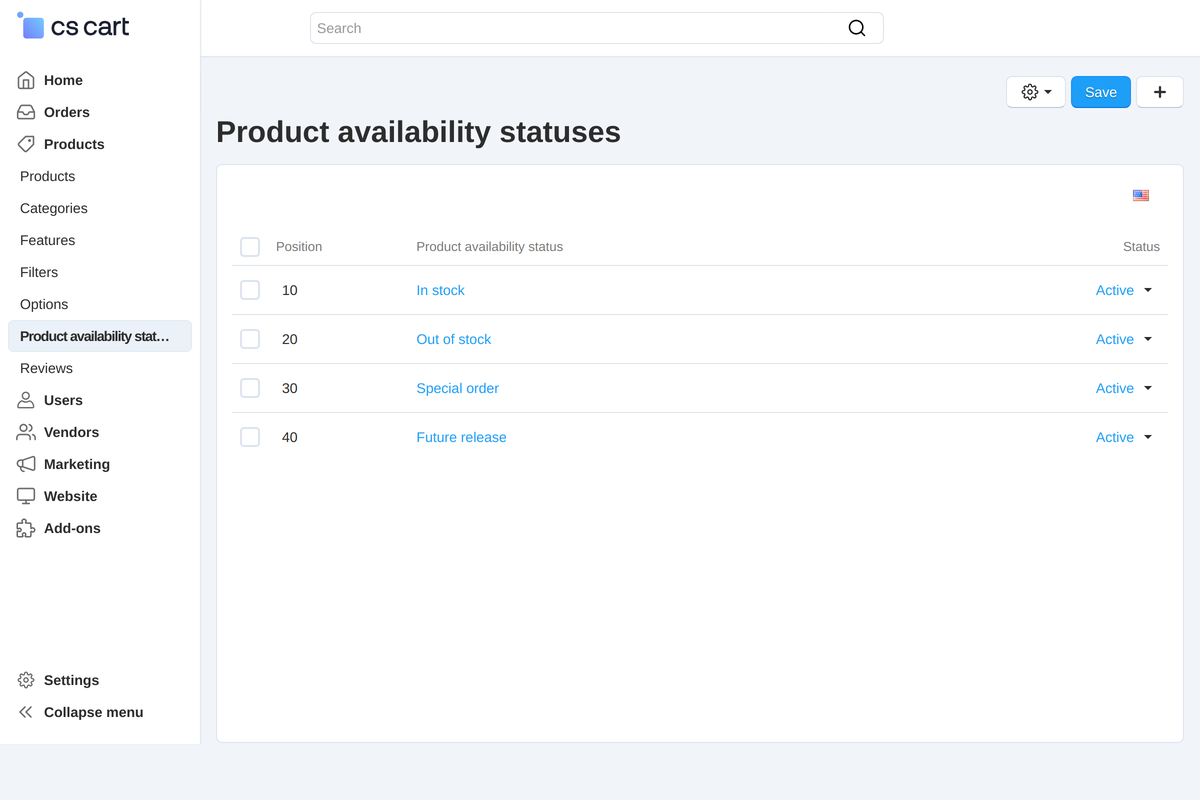The height and width of the screenshot is (800, 1200).
Task: Select Product availability statuses menu item
Action: [x=100, y=336]
